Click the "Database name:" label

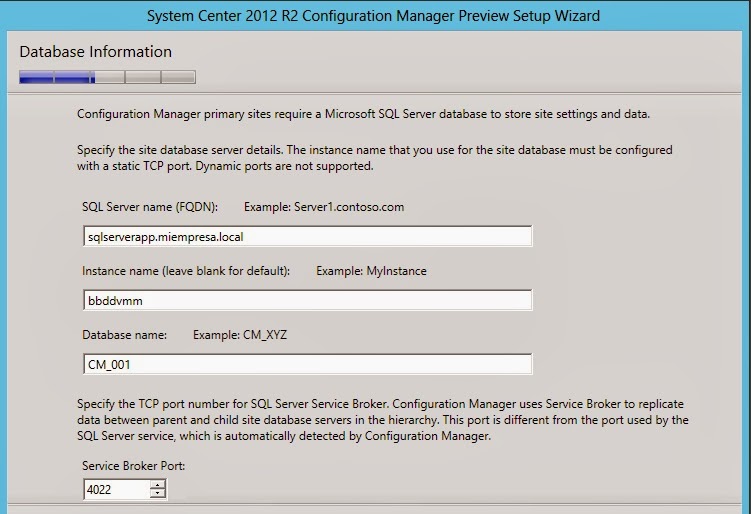[124, 335]
